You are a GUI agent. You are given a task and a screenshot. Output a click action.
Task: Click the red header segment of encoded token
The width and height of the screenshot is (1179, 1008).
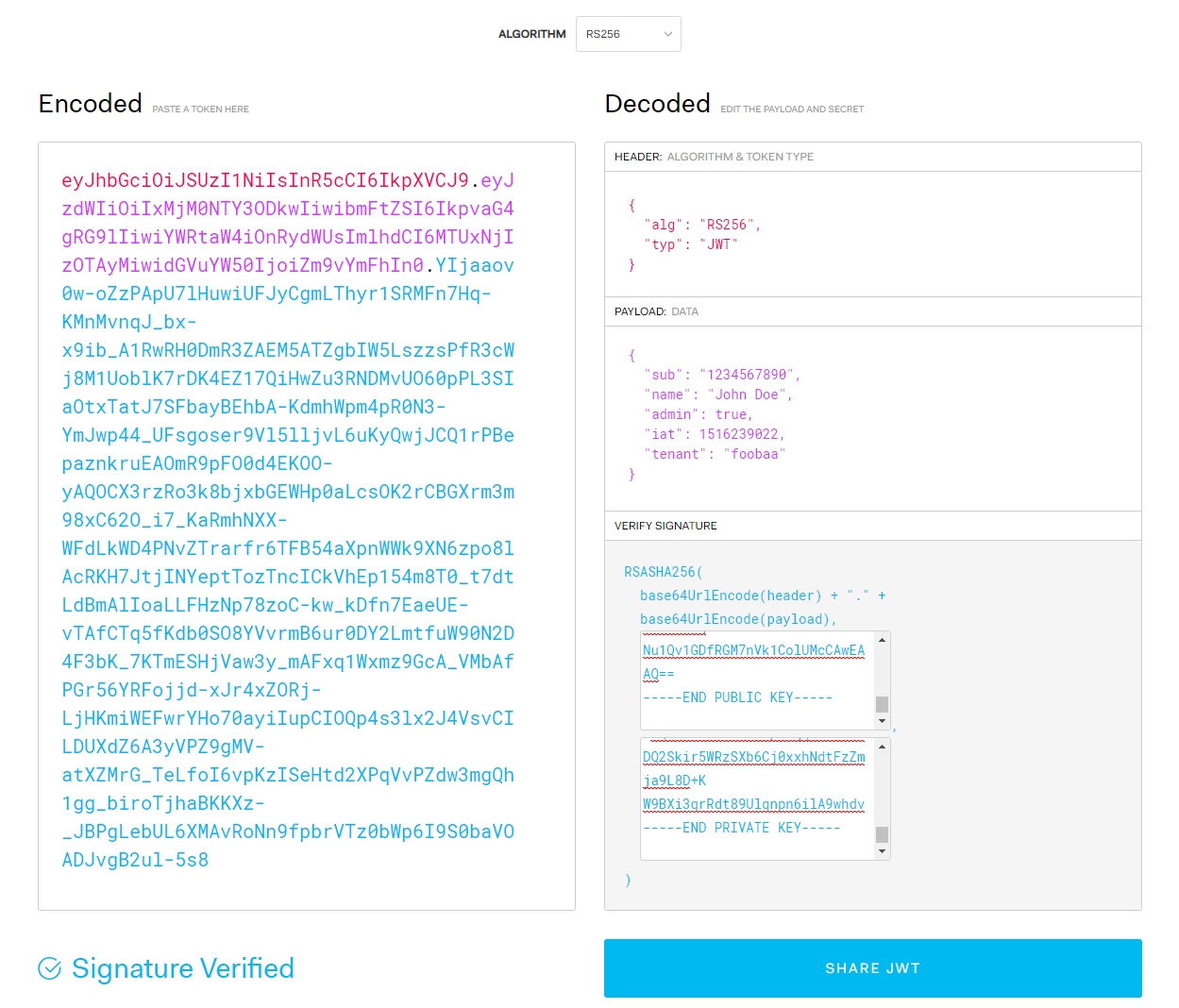tap(264, 180)
